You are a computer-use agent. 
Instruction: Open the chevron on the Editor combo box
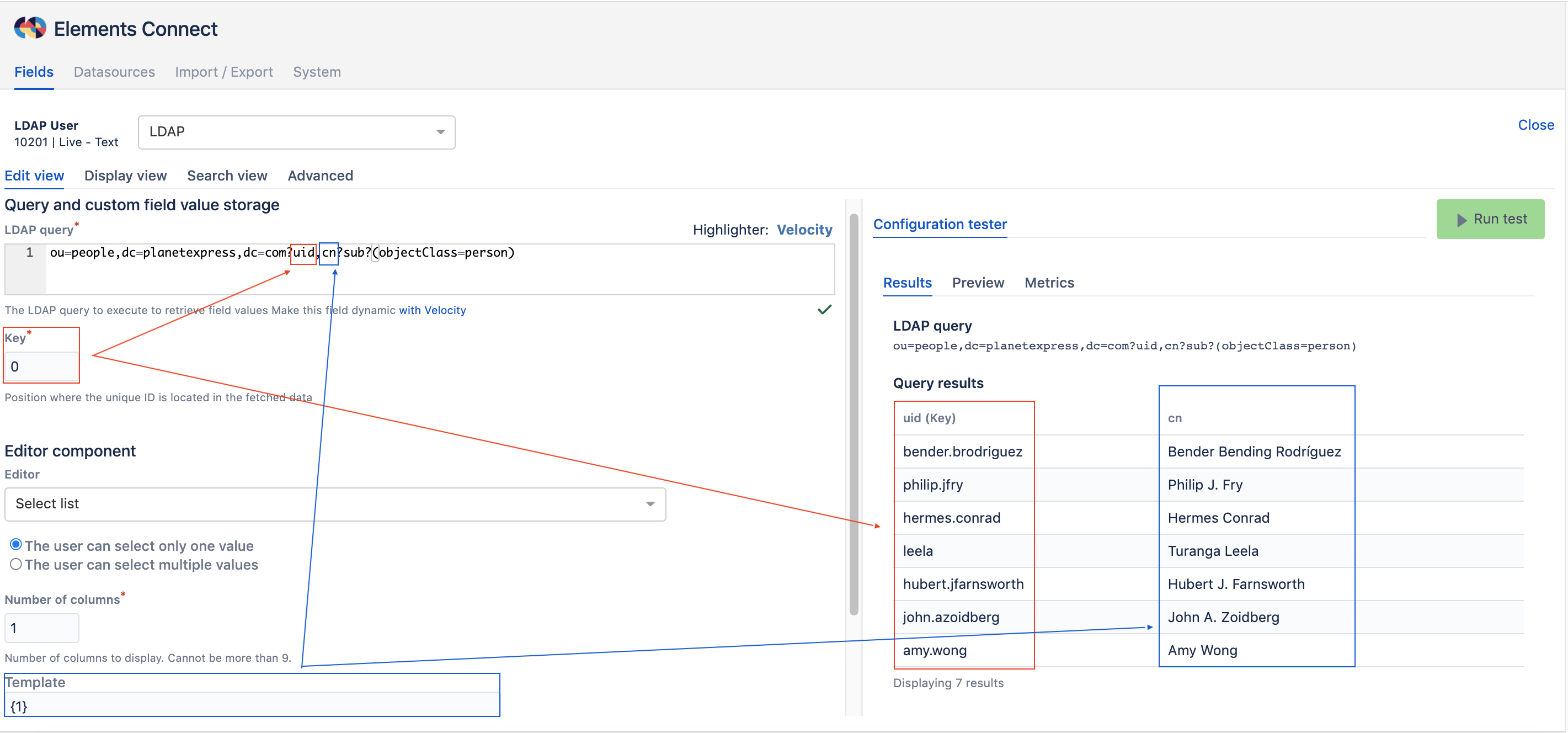click(649, 504)
